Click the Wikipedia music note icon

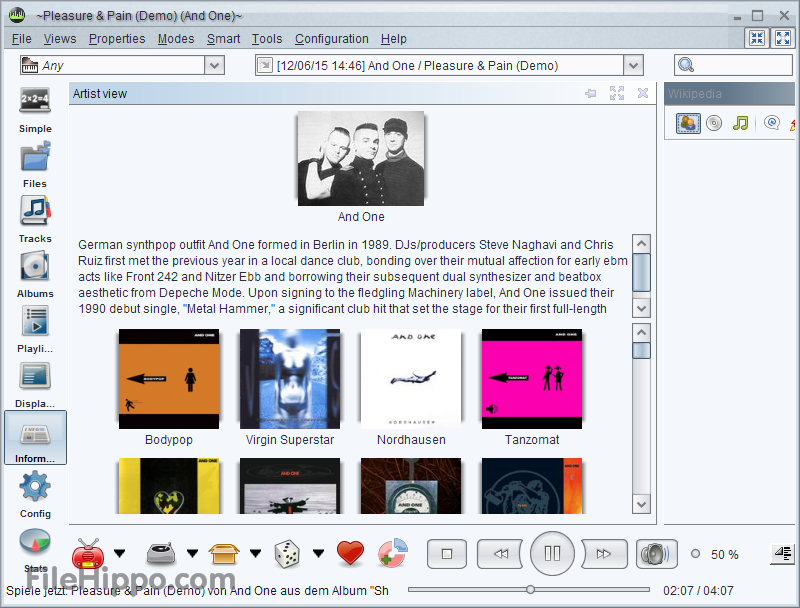coord(740,123)
